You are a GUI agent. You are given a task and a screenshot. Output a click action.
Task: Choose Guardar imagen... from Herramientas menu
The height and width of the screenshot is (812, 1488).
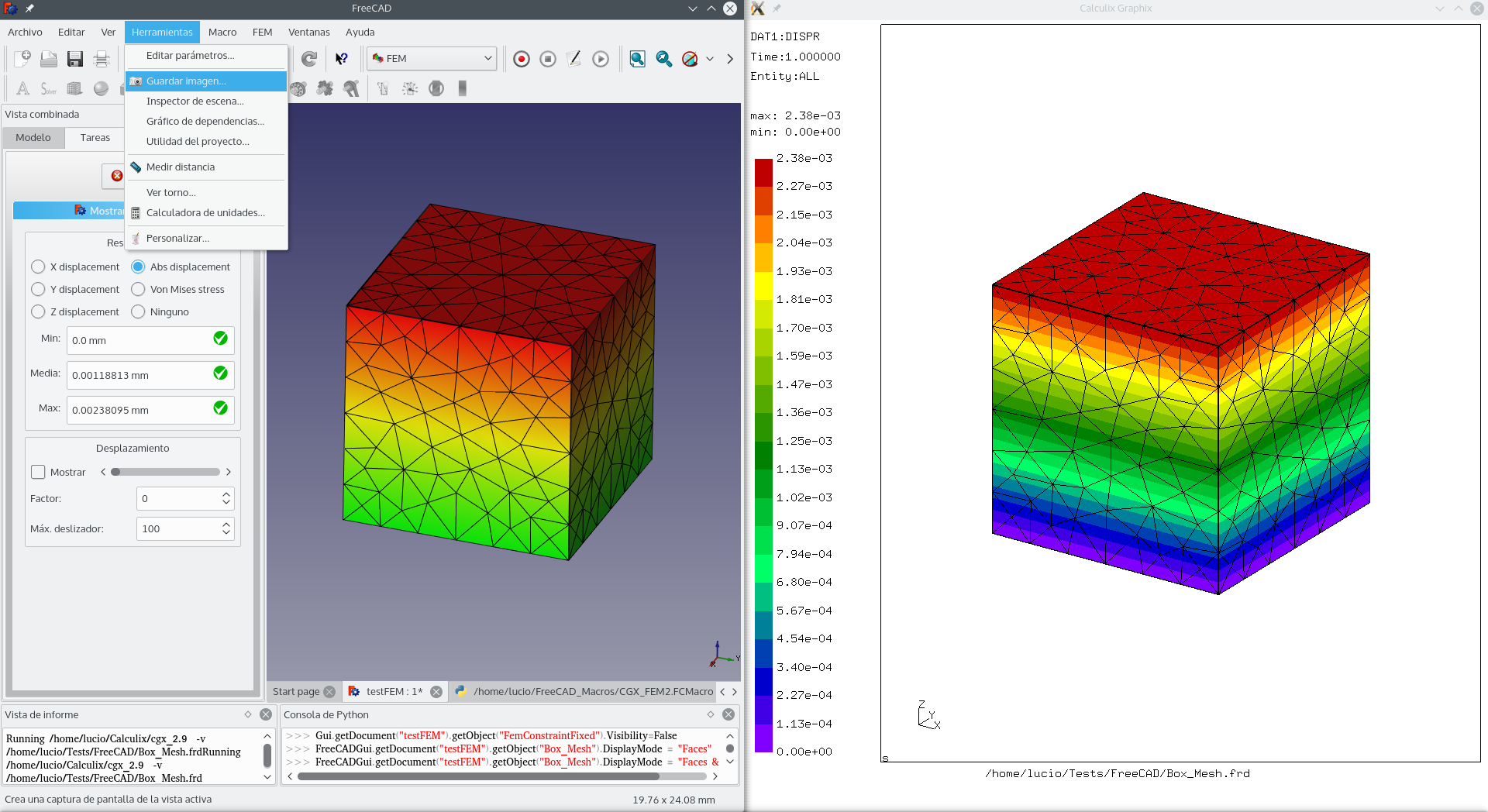pyautogui.click(x=206, y=81)
